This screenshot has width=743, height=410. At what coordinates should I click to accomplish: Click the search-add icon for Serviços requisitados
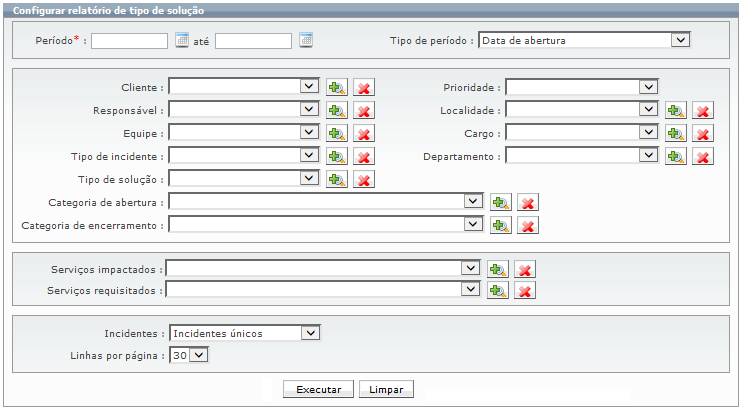pos(498,291)
